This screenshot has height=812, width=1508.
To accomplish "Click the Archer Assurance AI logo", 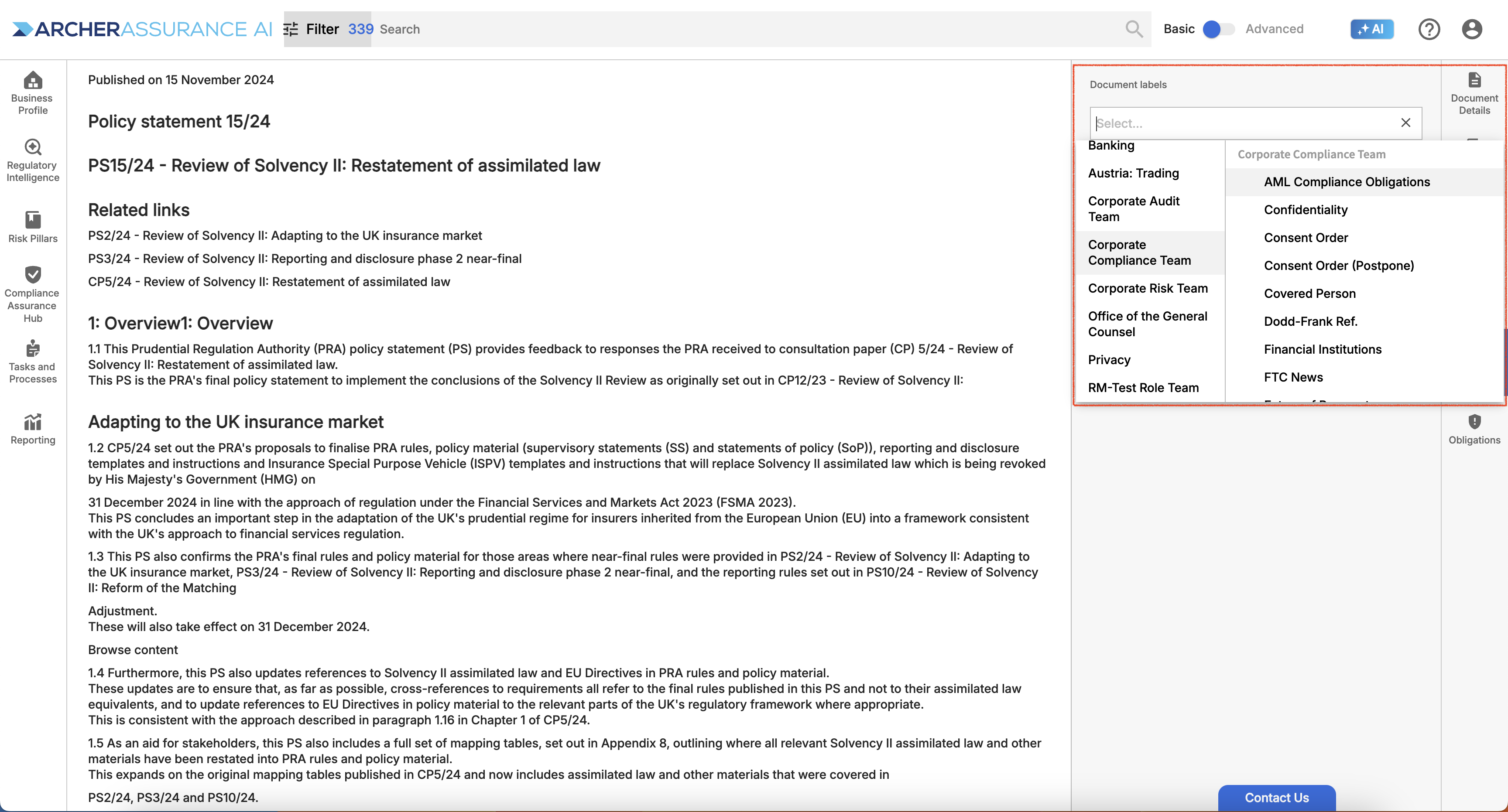I will click(142, 29).
